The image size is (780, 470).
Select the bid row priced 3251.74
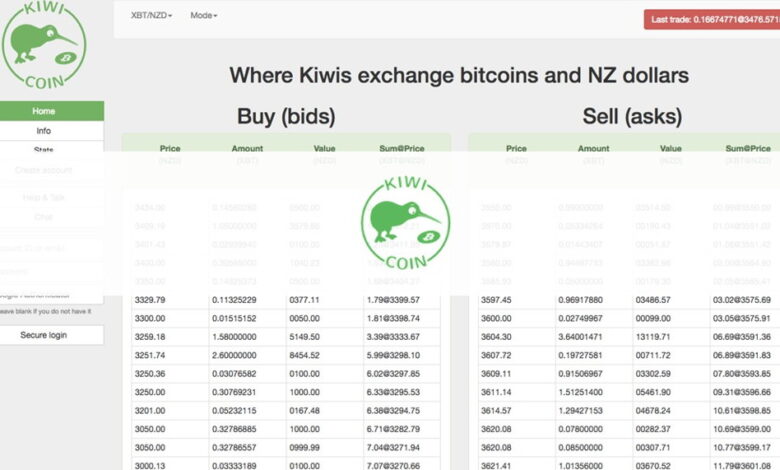(286, 355)
